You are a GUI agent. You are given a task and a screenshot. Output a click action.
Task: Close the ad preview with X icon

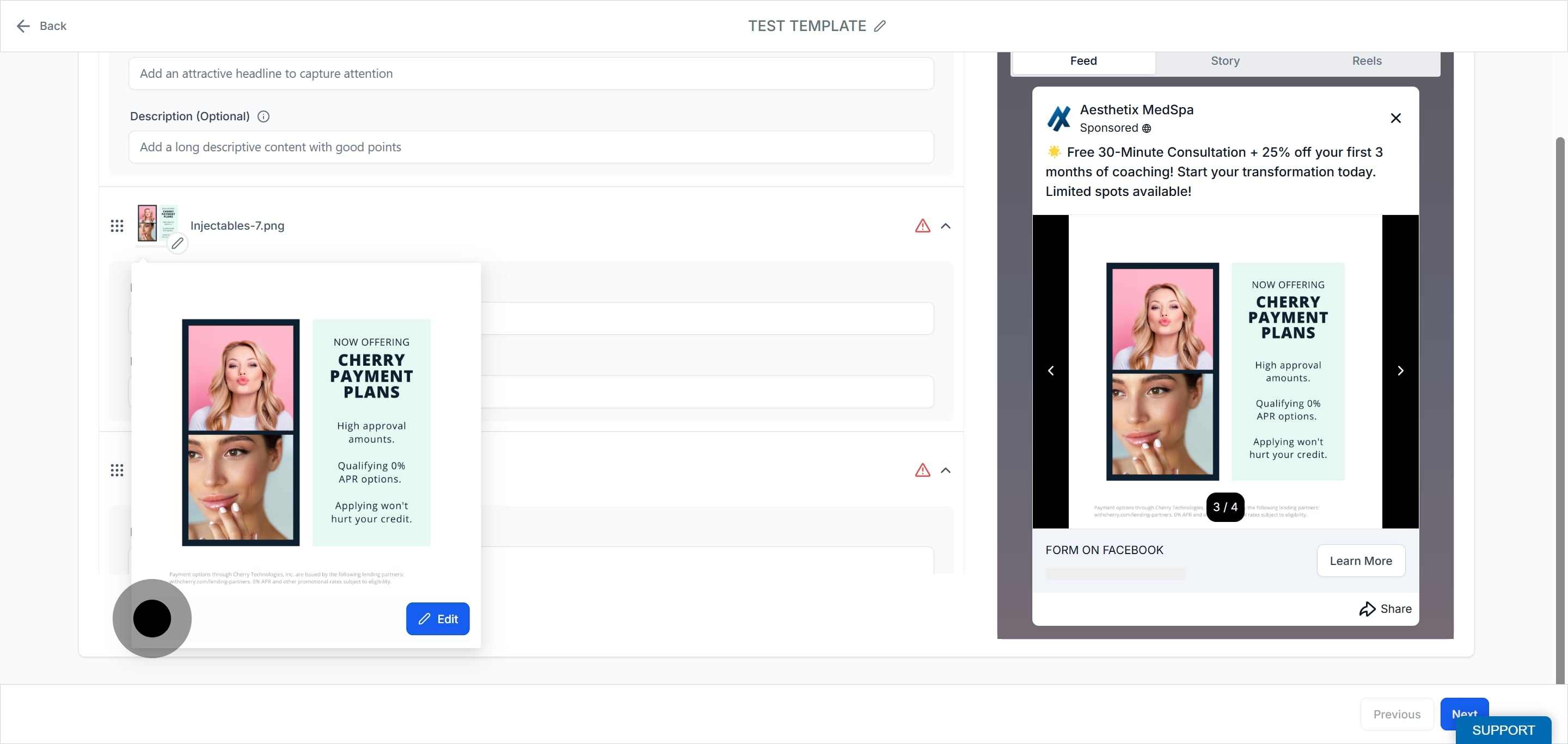pyautogui.click(x=1395, y=118)
